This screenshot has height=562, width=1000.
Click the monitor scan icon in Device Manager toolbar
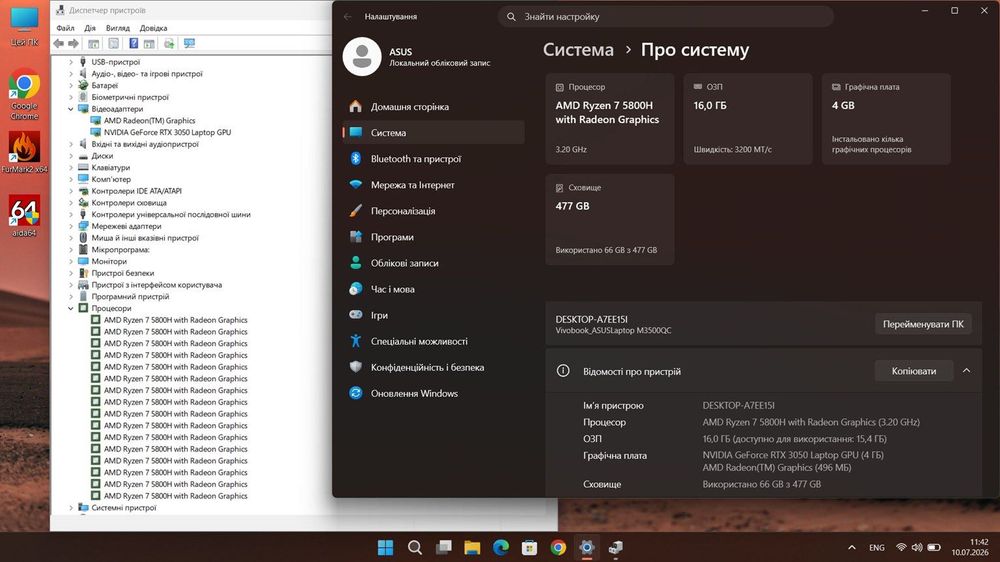189,43
